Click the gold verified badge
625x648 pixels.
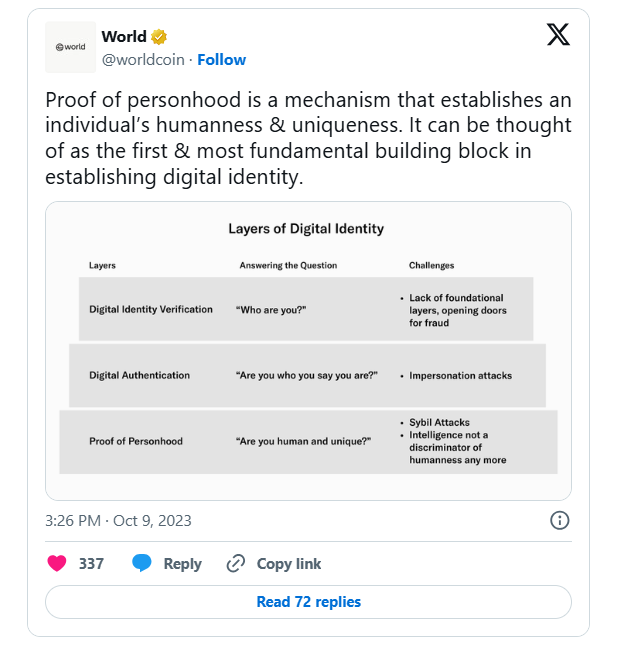159,37
